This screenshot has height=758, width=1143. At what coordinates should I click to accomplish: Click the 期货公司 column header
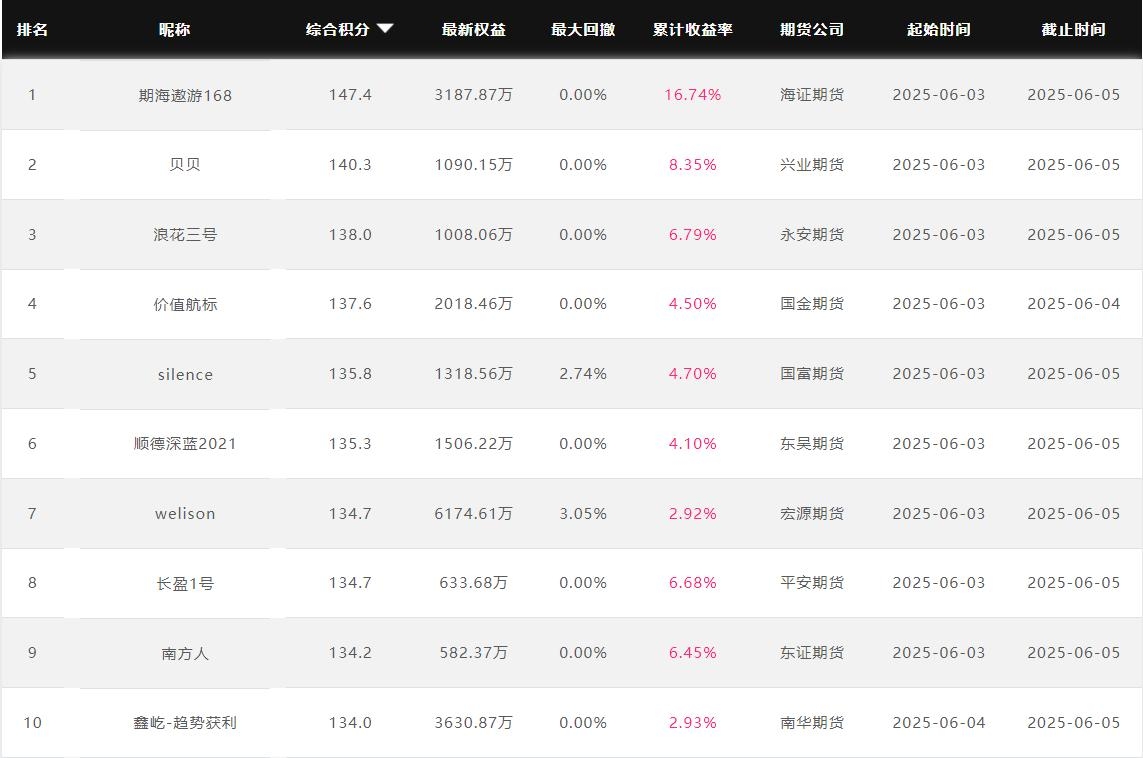point(812,30)
